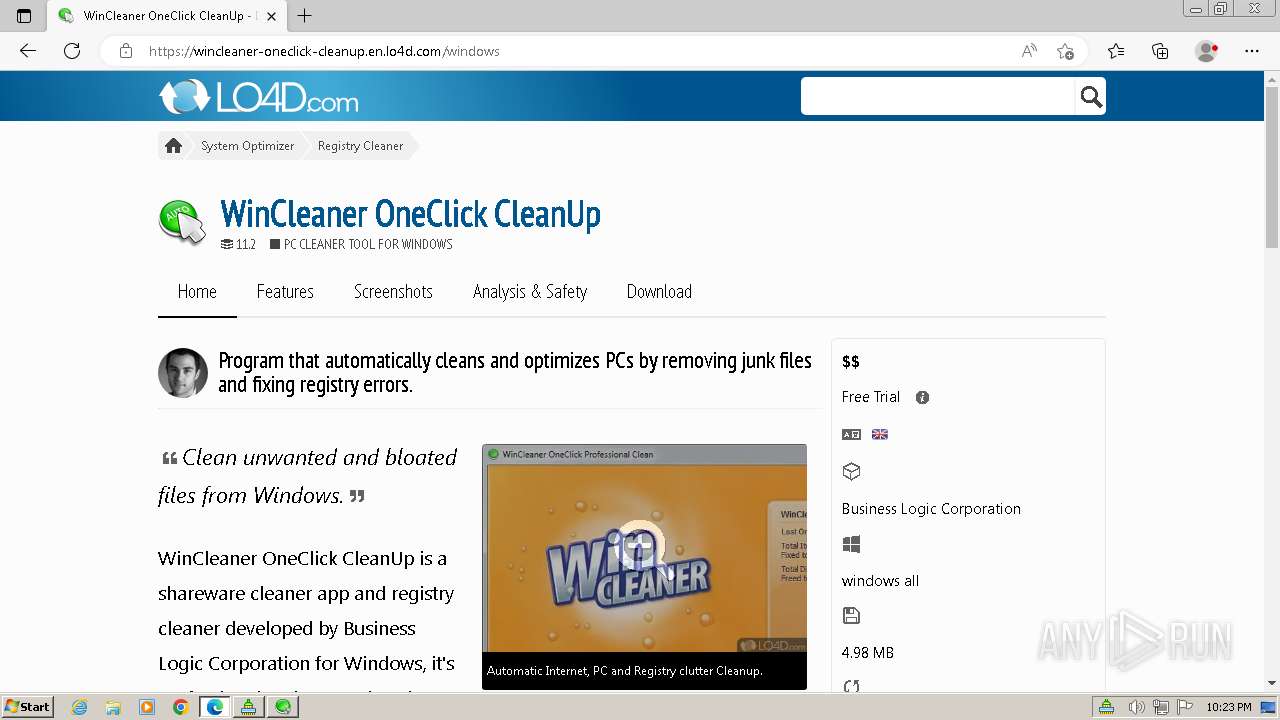Open the Windows Start button
Screen dimensions: 1280x720
click(x=27, y=707)
